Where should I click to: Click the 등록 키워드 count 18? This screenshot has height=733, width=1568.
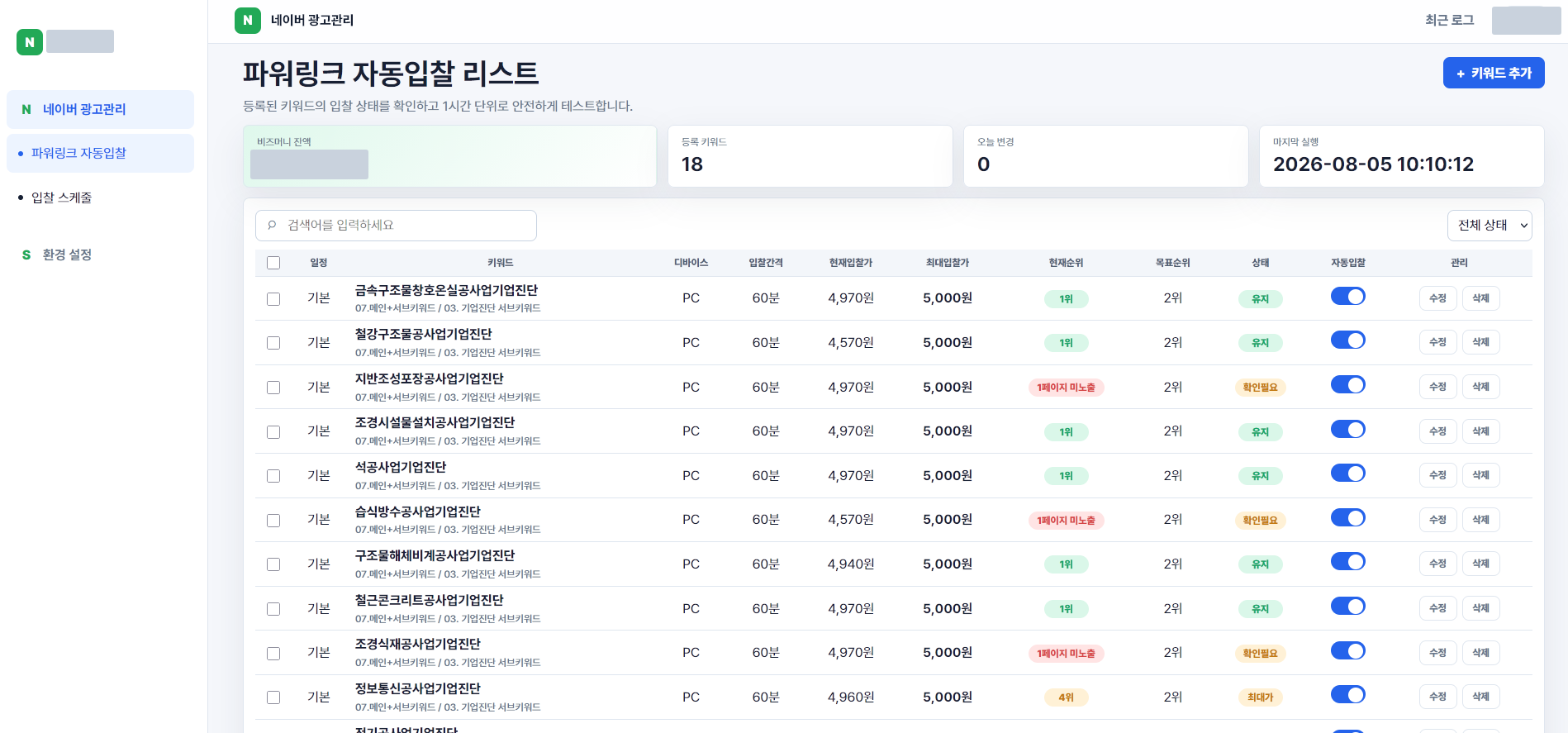coord(692,164)
